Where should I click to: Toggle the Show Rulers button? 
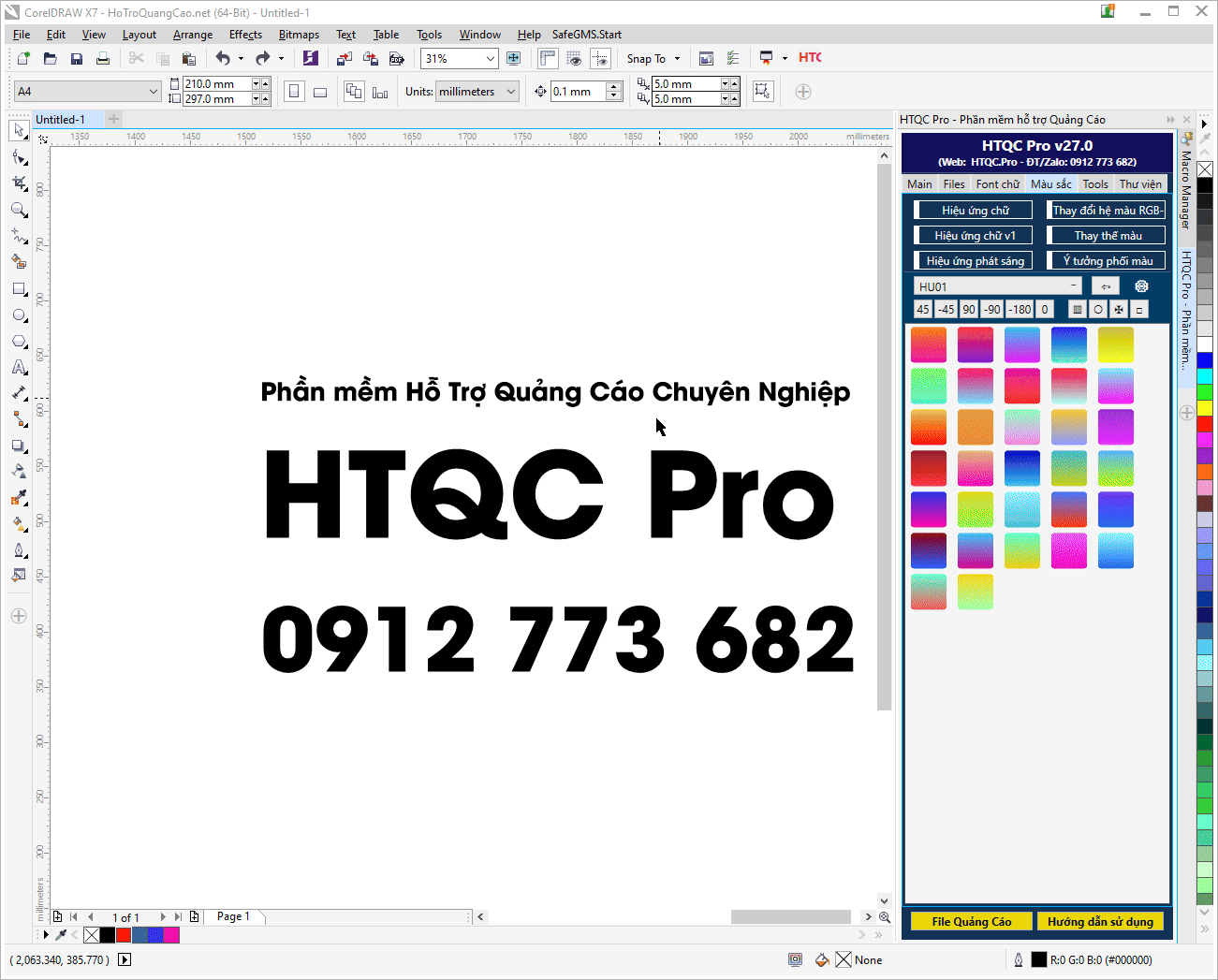coord(548,58)
